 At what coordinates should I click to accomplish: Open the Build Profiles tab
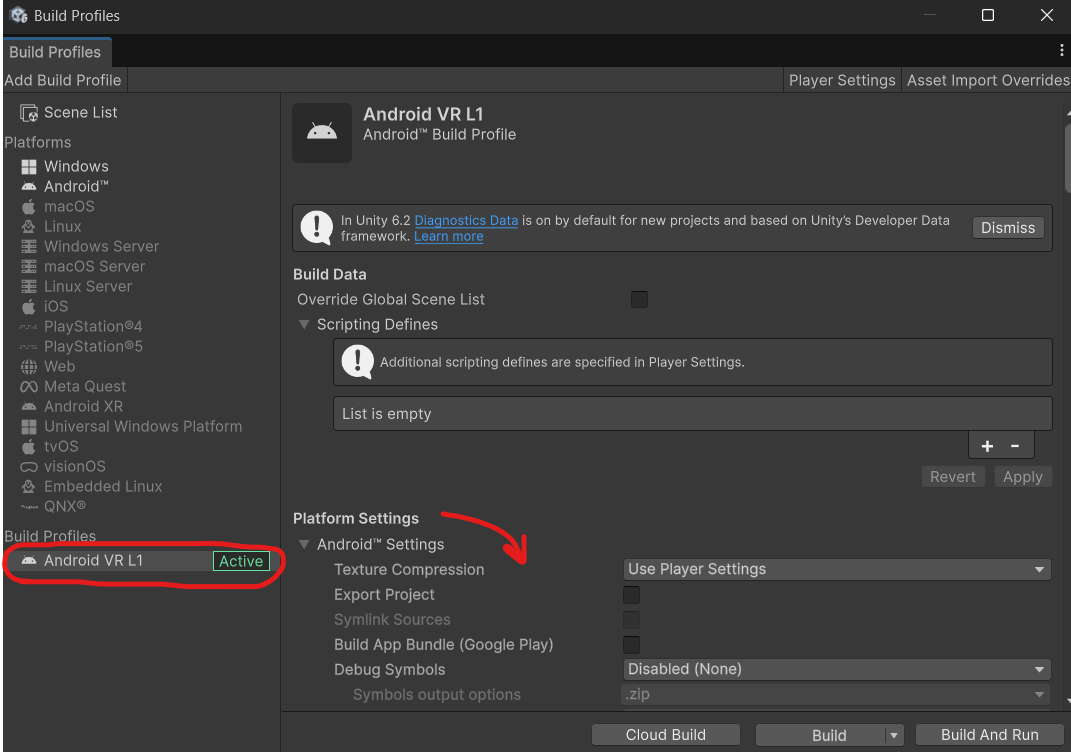pyautogui.click(x=55, y=52)
